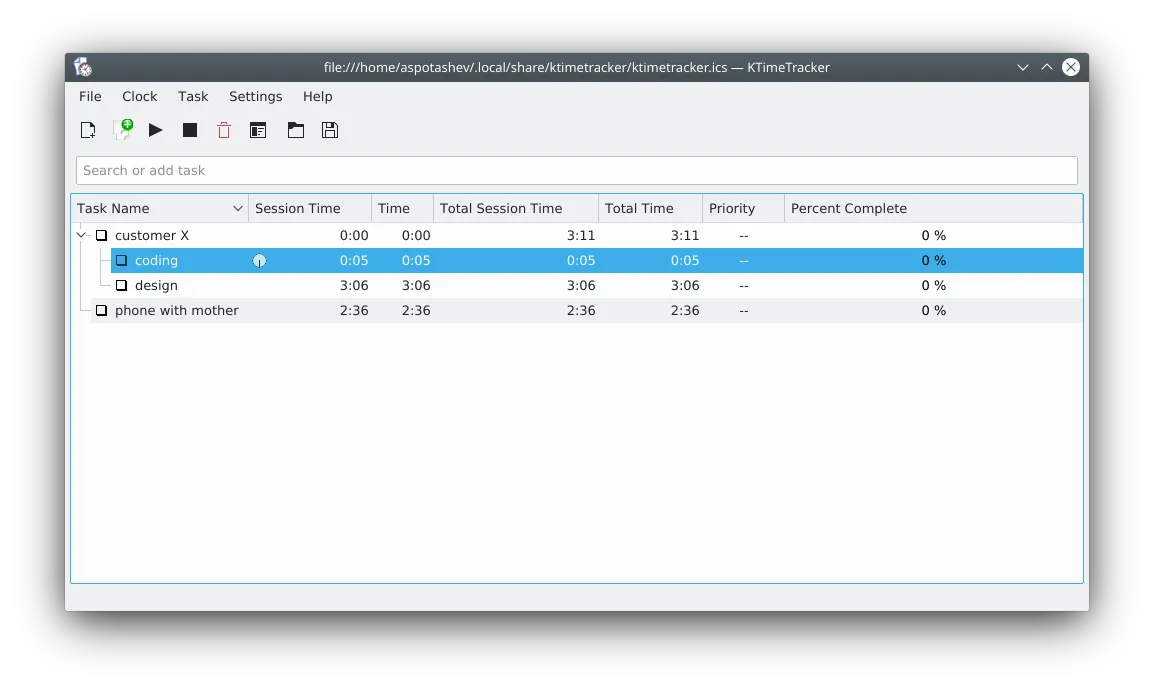Open the Settings menu
The image size is (1154, 688).
tap(255, 96)
